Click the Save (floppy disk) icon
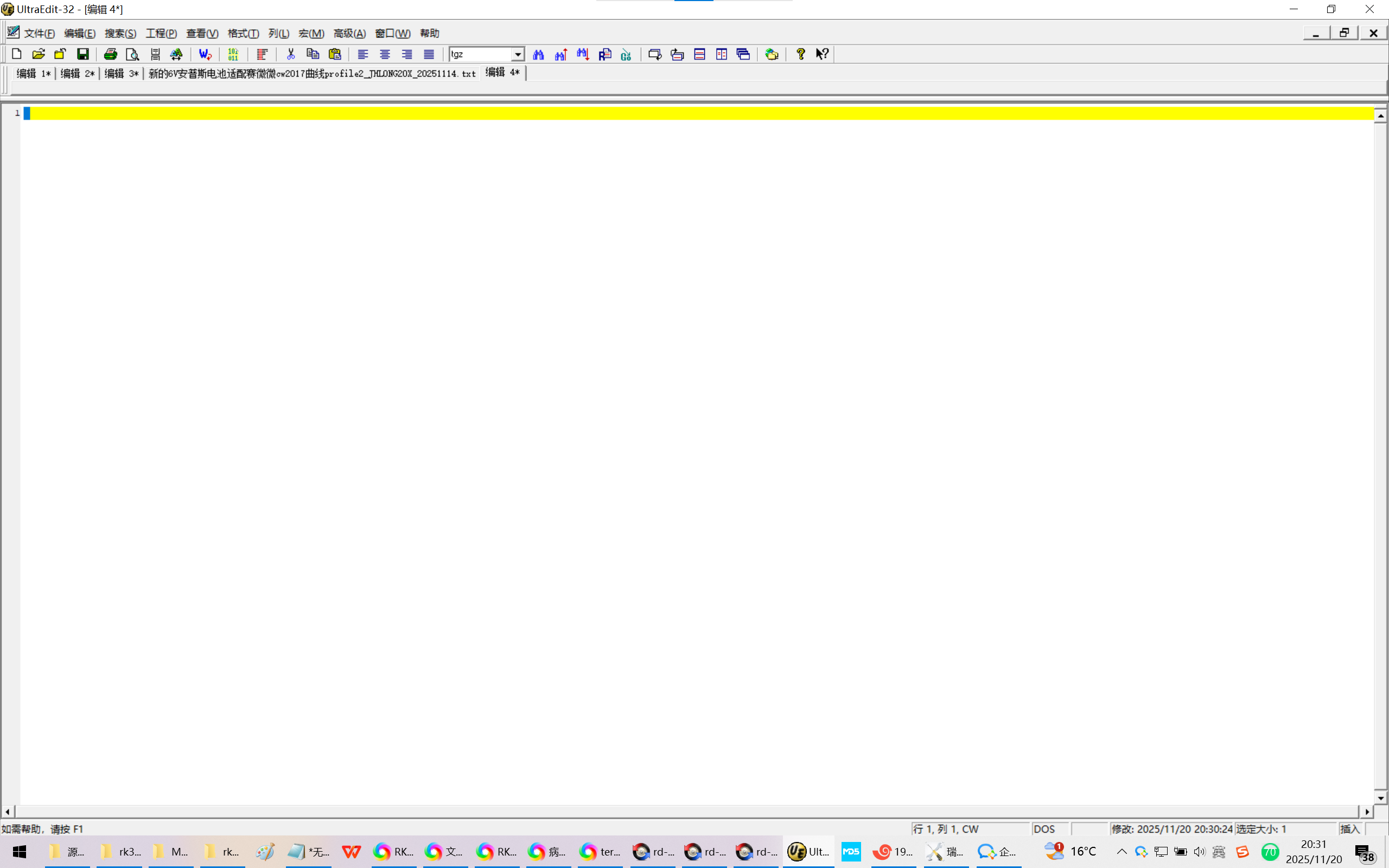The image size is (1389, 868). coord(83,54)
